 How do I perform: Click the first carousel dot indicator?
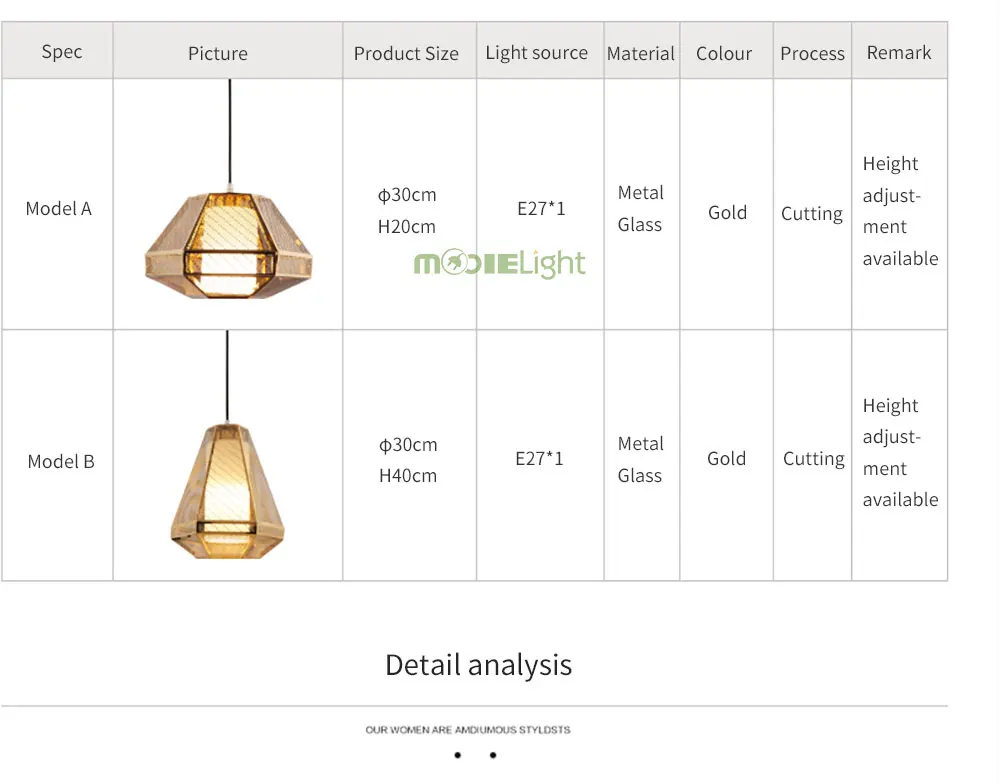coord(457,755)
